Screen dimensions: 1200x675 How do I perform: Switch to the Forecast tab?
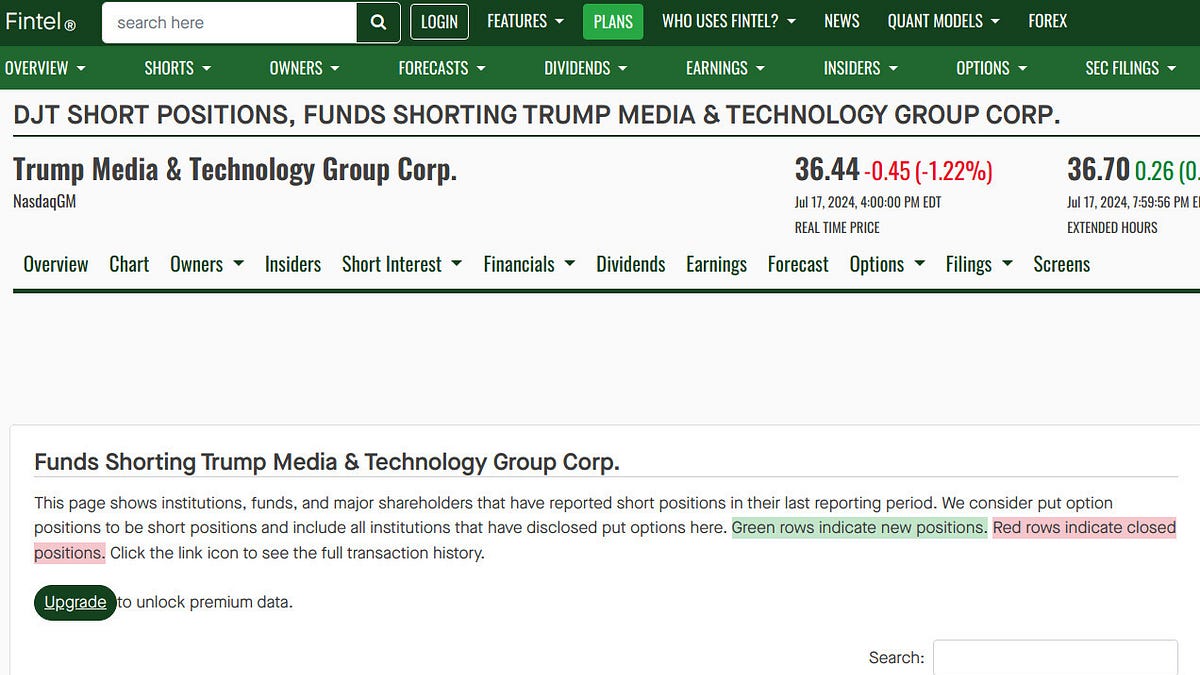(x=798, y=264)
